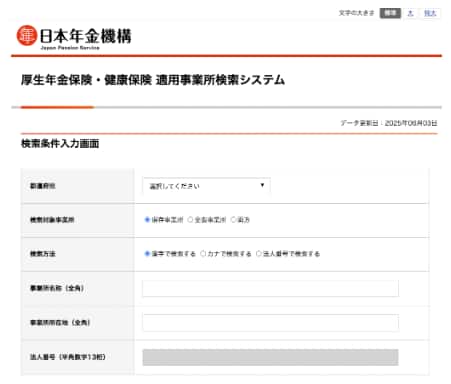Click the red Japan Pension Service logo emblem
Screen dimensions: 451x384
pyautogui.click(x=27, y=35)
